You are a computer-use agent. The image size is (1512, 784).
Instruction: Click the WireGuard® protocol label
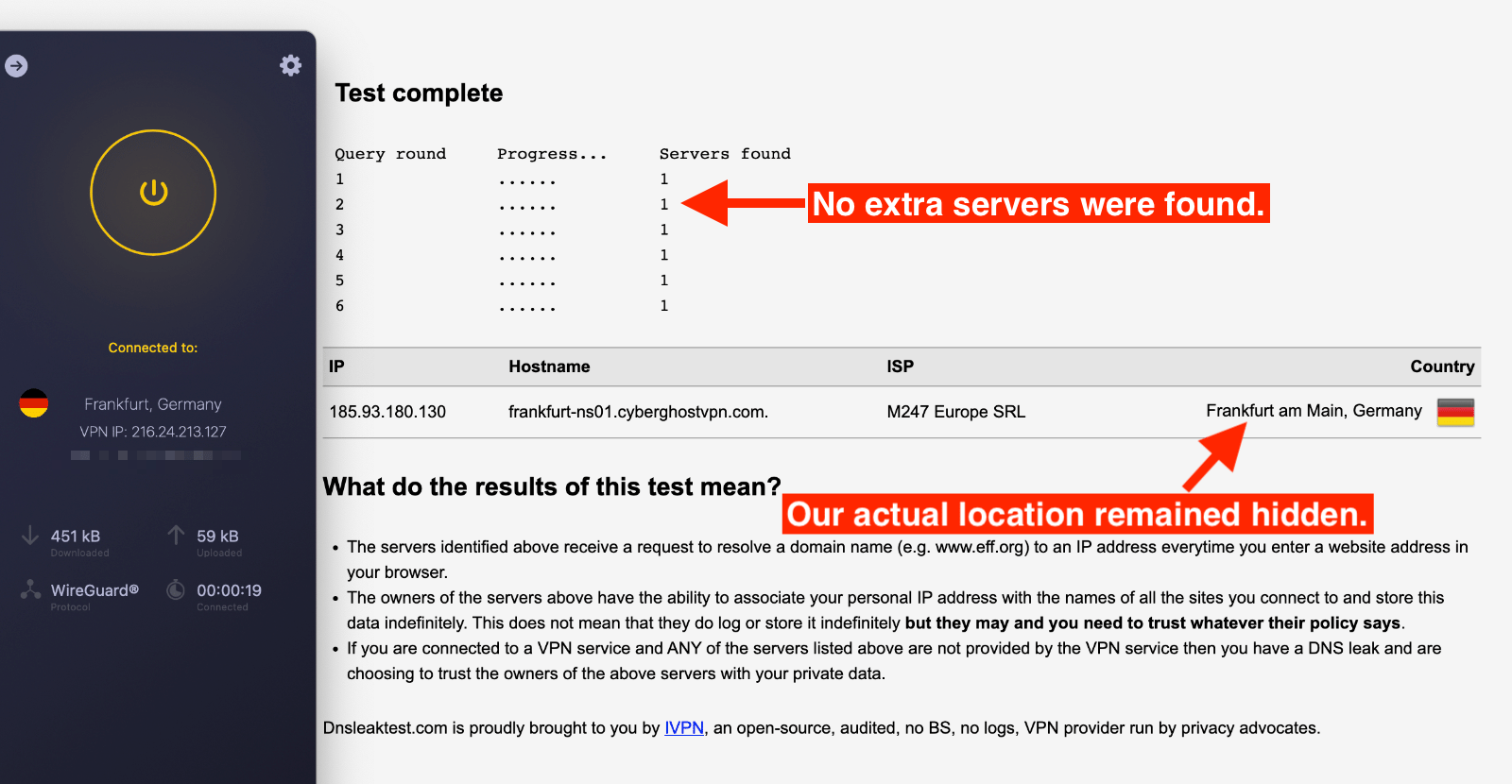point(94,590)
